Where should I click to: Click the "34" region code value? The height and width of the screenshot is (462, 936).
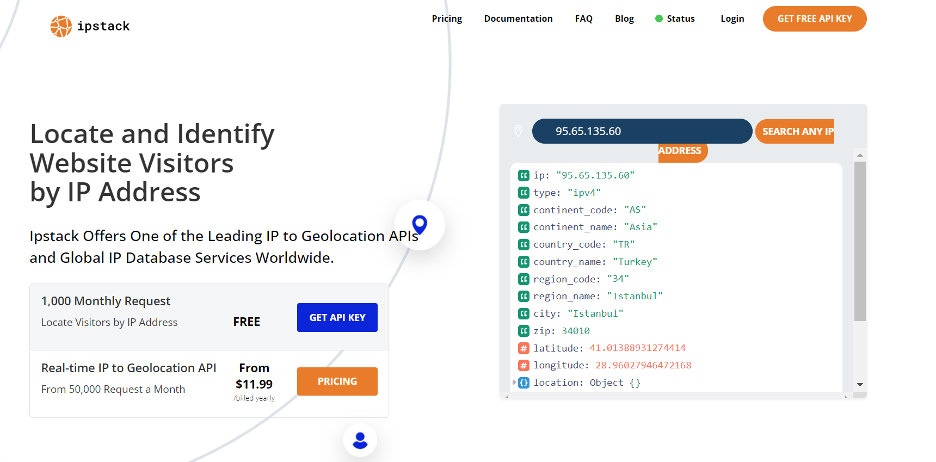pyautogui.click(x=618, y=279)
